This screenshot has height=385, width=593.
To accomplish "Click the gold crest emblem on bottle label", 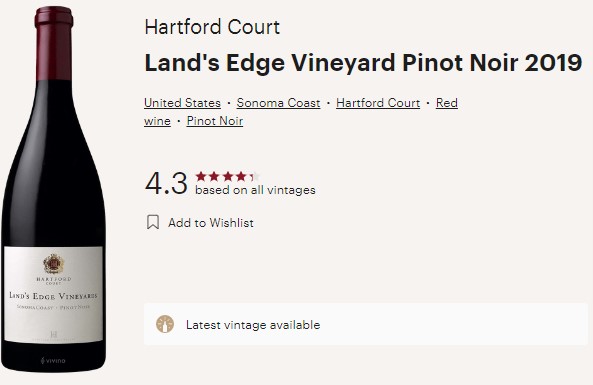I will click(54, 264).
